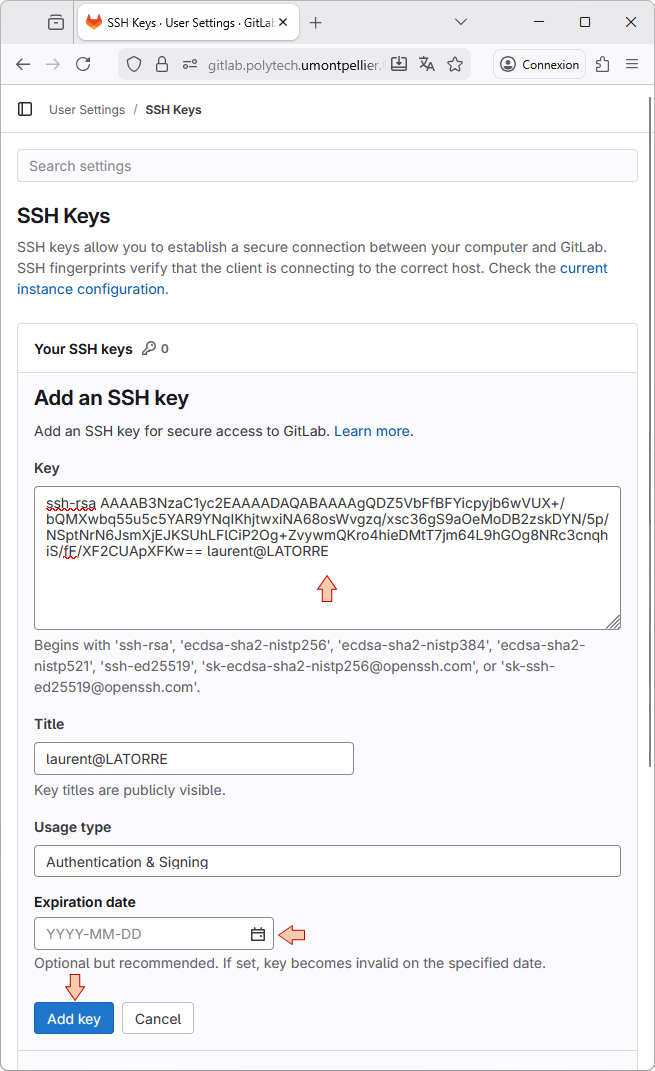The width and height of the screenshot is (655, 1071).
Task: Click the install/download page icon in address bar
Action: click(x=399, y=64)
